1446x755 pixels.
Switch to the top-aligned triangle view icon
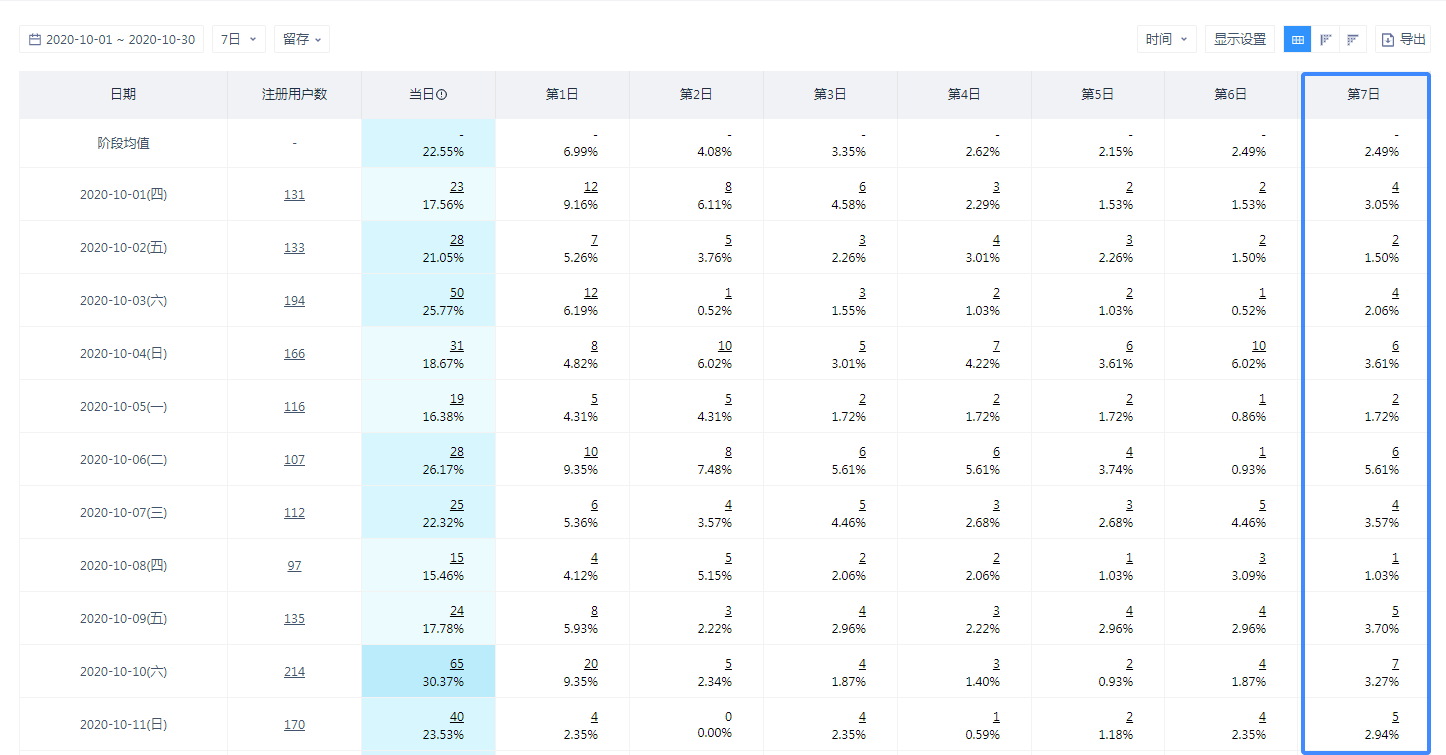click(x=1352, y=40)
